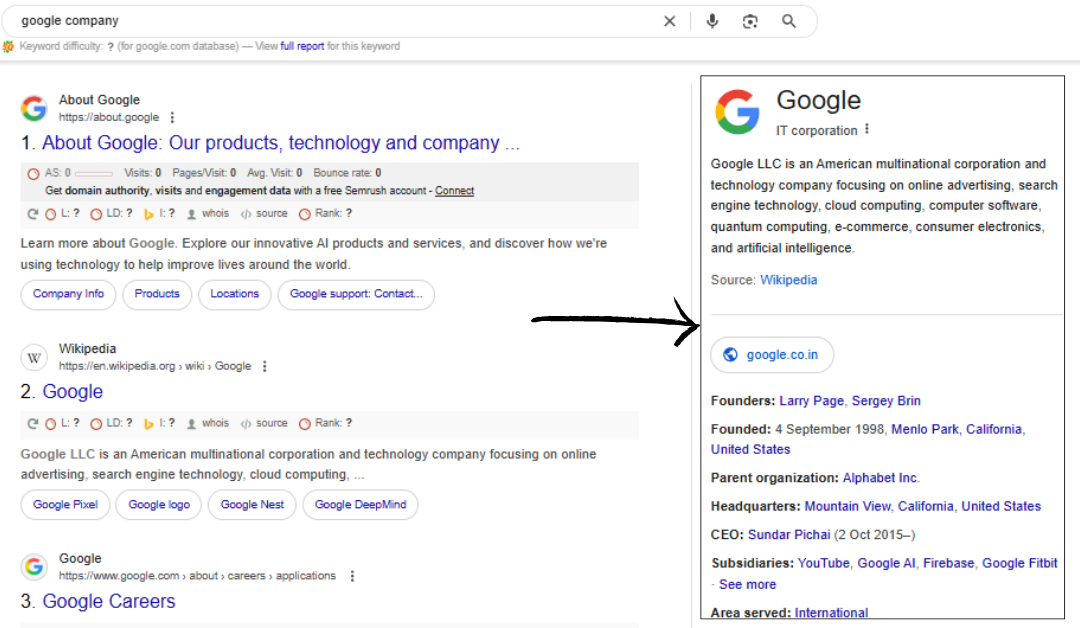This screenshot has height=628, width=1080.
Task: Click the Wikipedia favicon in second result
Action: pos(34,357)
